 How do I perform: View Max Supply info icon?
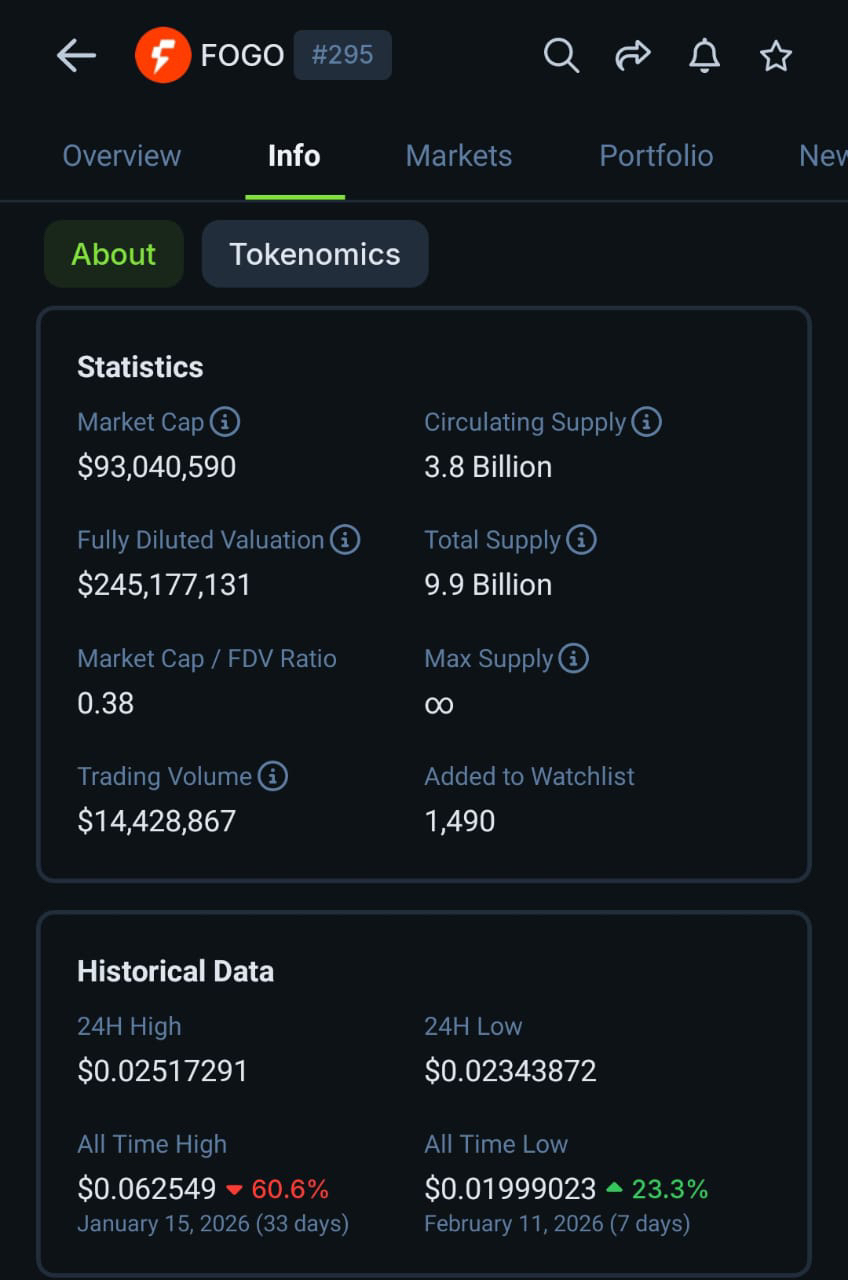click(x=573, y=658)
